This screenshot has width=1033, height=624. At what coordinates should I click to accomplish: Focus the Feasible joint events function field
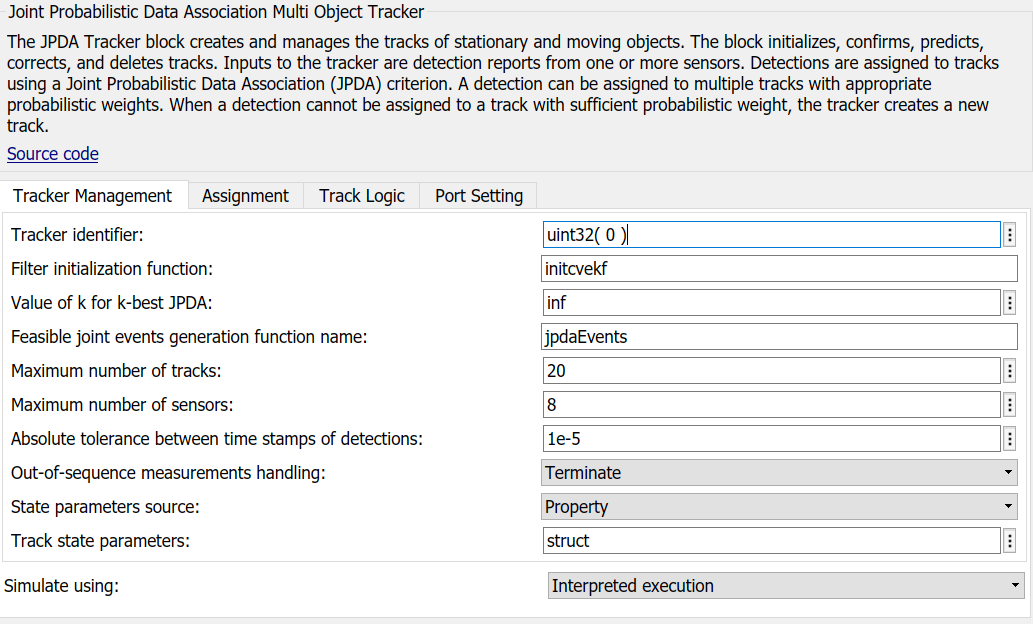pyautogui.click(x=779, y=337)
